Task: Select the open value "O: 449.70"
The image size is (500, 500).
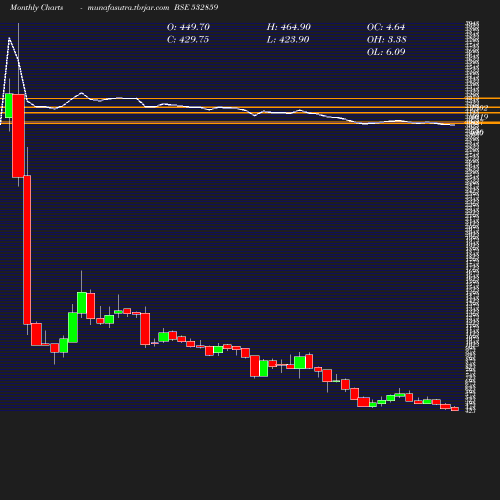Action: [x=188, y=27]
